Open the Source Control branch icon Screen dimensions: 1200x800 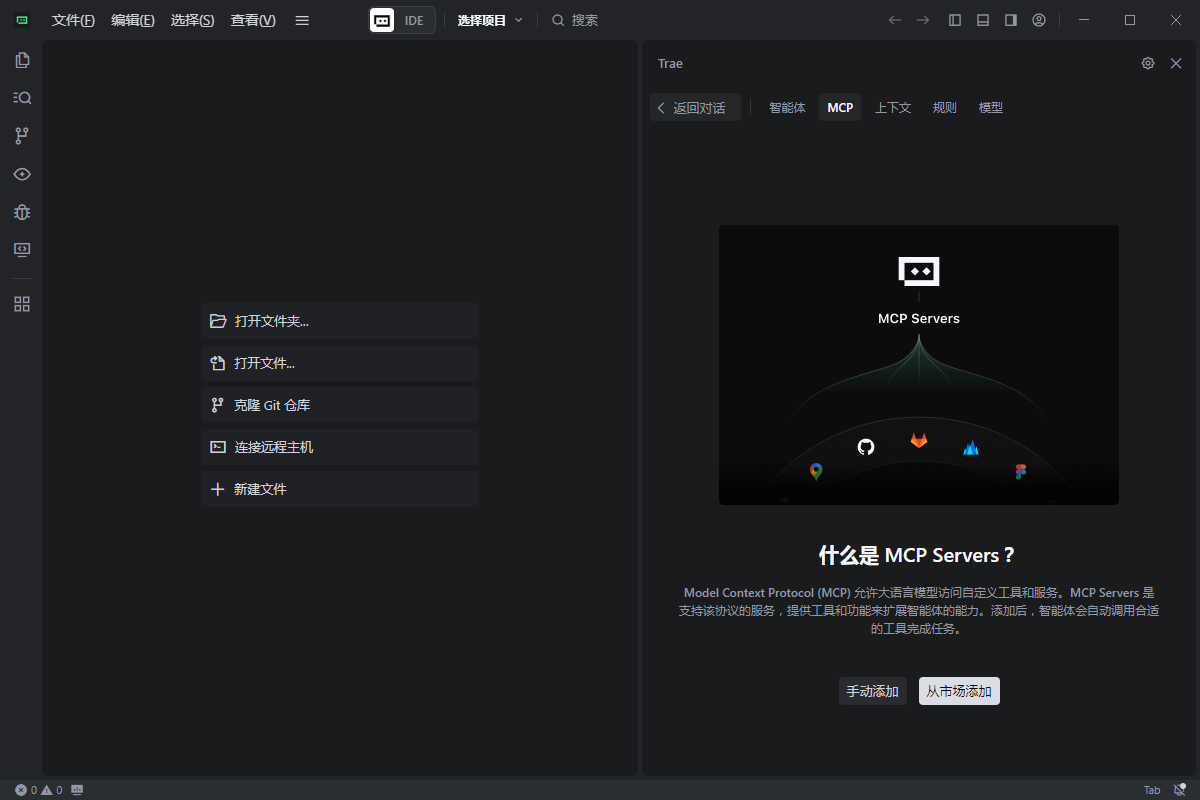22,136
